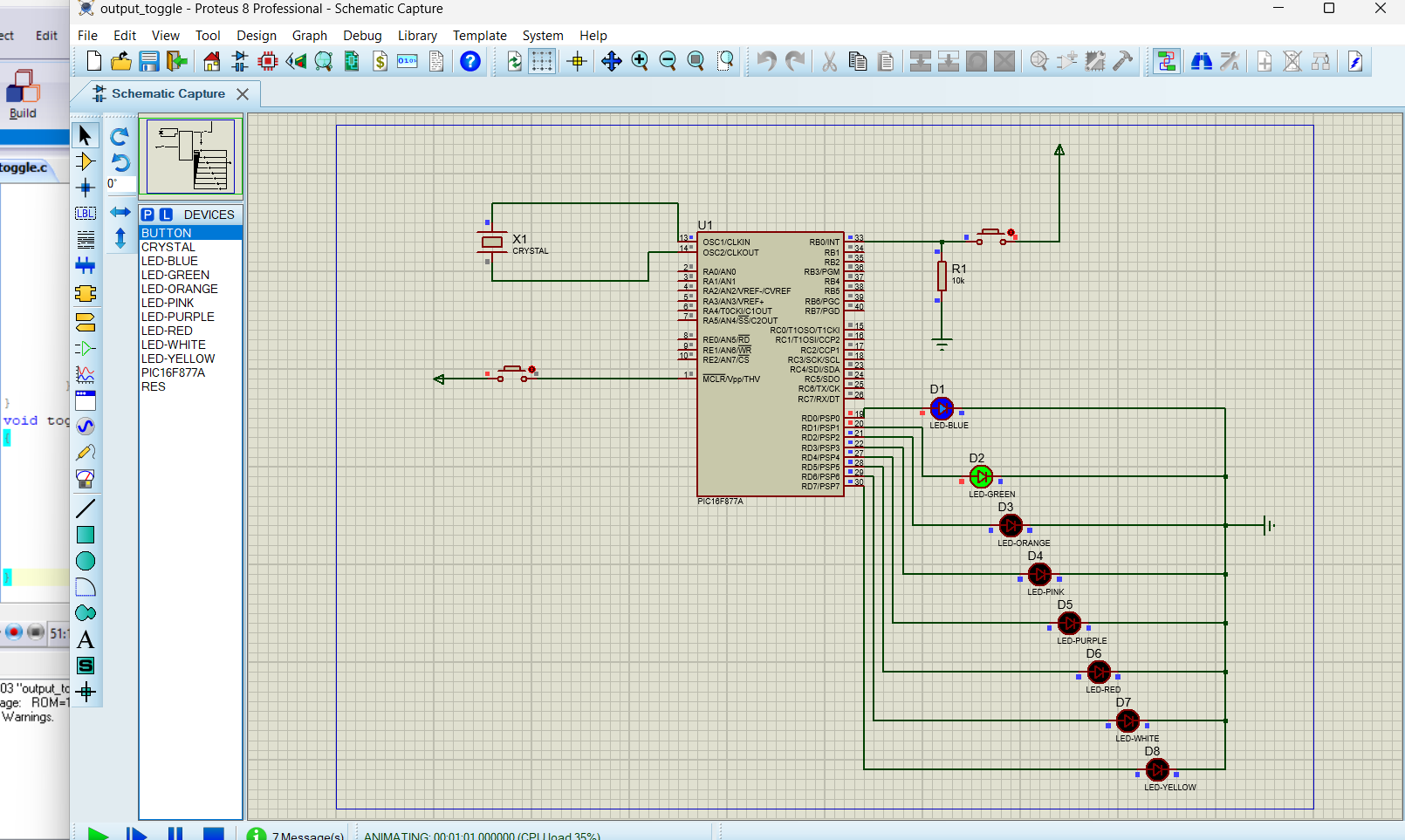1405x840 pixels.
Task: Select LED-GREEN in the devices list
Action: coord(190,275)
